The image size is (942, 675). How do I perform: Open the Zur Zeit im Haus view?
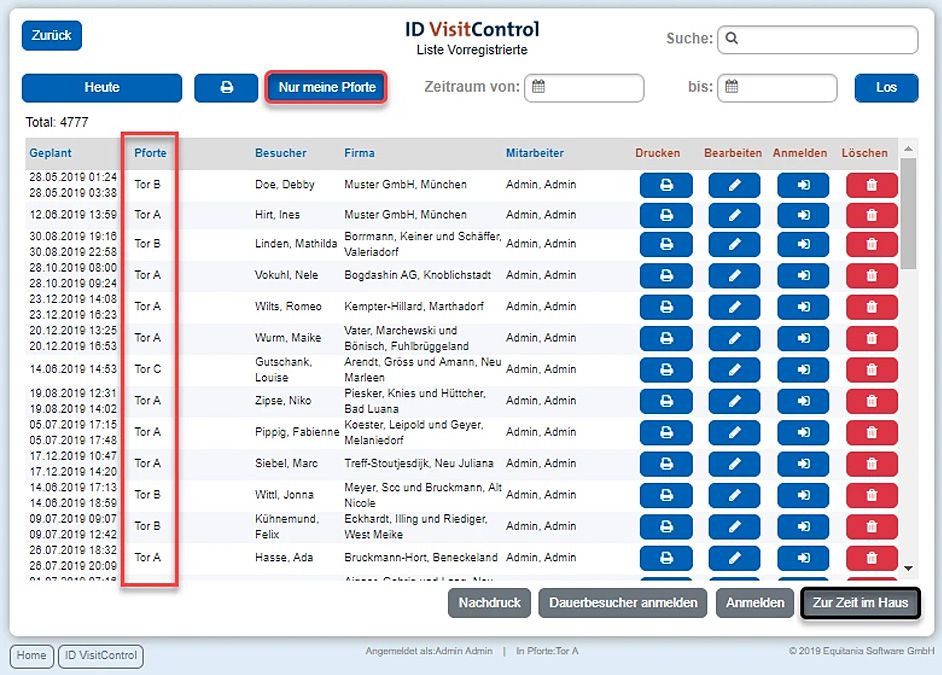(860, 603)
